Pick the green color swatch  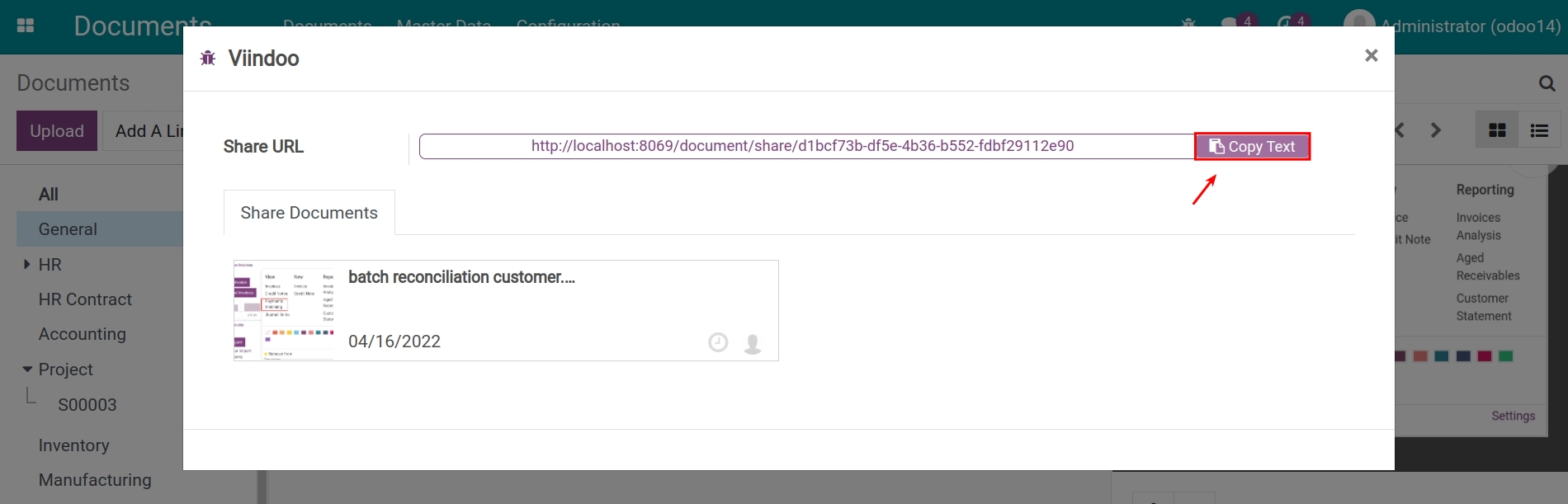1506,356
